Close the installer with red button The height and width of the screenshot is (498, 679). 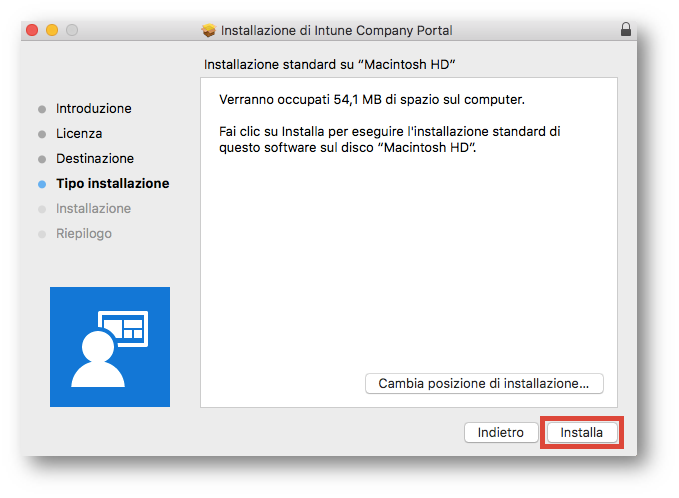(32, 30)
